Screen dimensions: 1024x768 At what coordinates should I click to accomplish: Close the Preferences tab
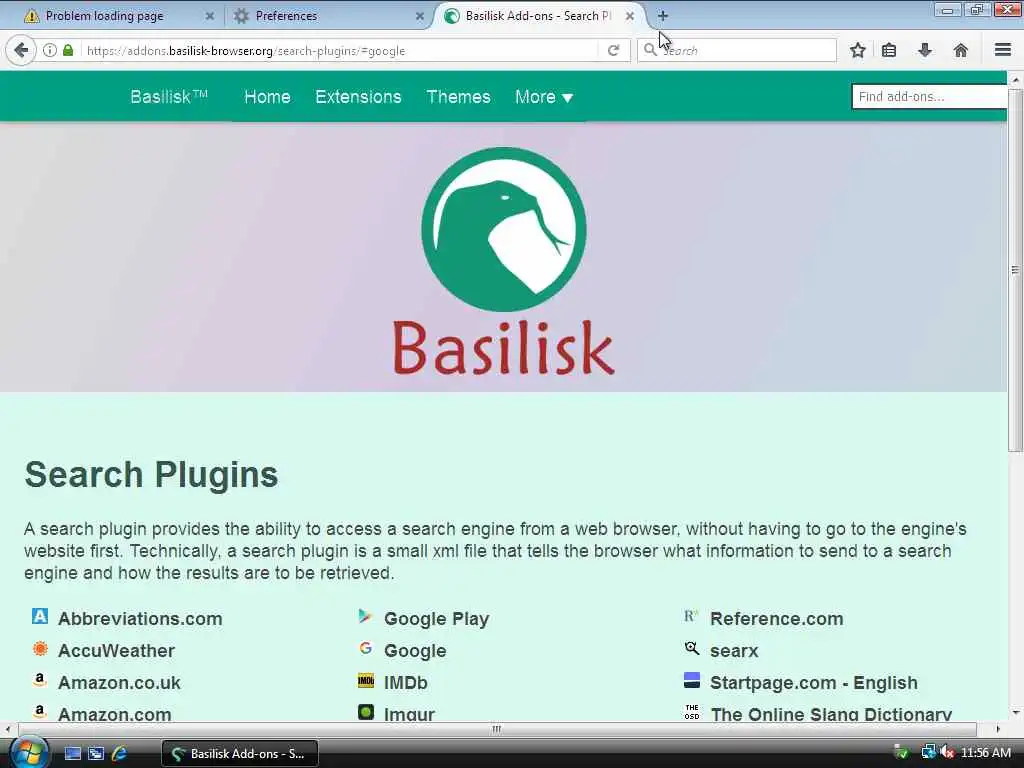pos(420,16)
